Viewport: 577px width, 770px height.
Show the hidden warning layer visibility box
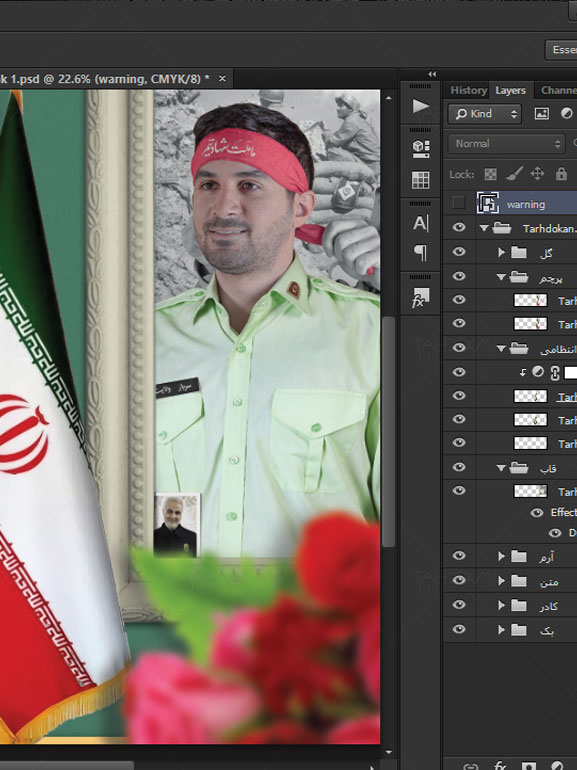click(x=459, y=202)
